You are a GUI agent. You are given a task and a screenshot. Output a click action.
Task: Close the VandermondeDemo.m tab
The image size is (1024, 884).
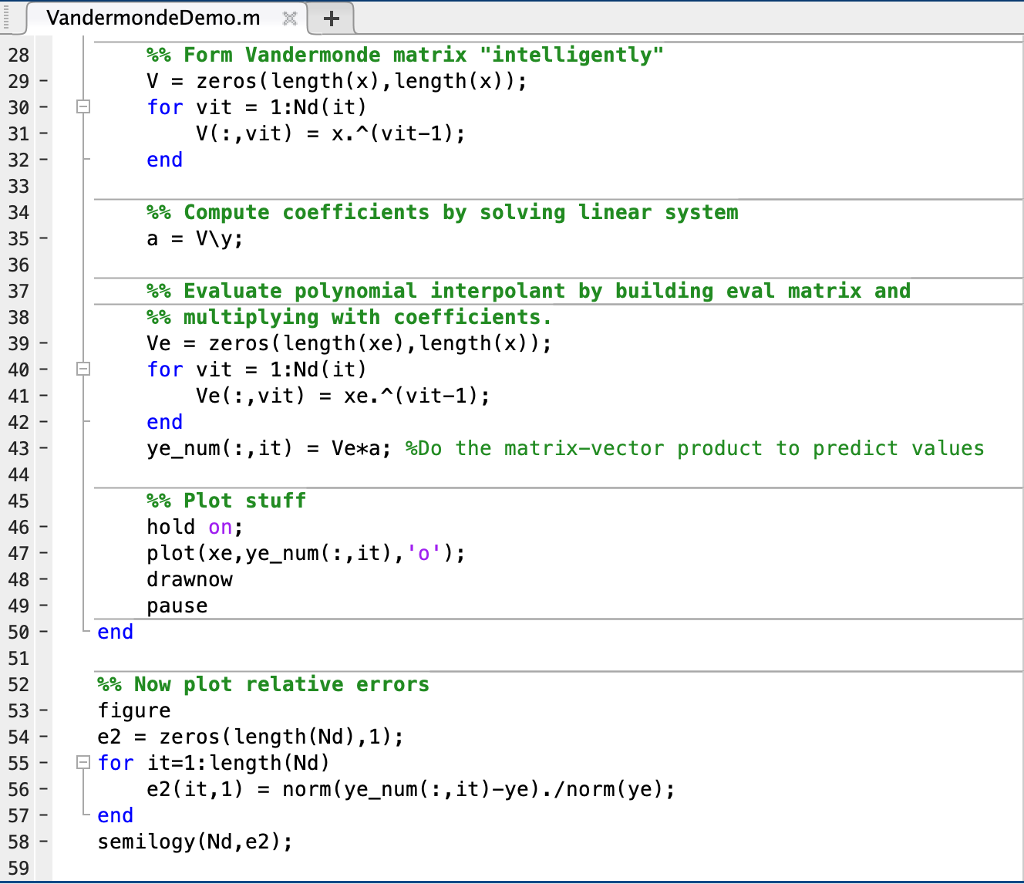point(289,16)
